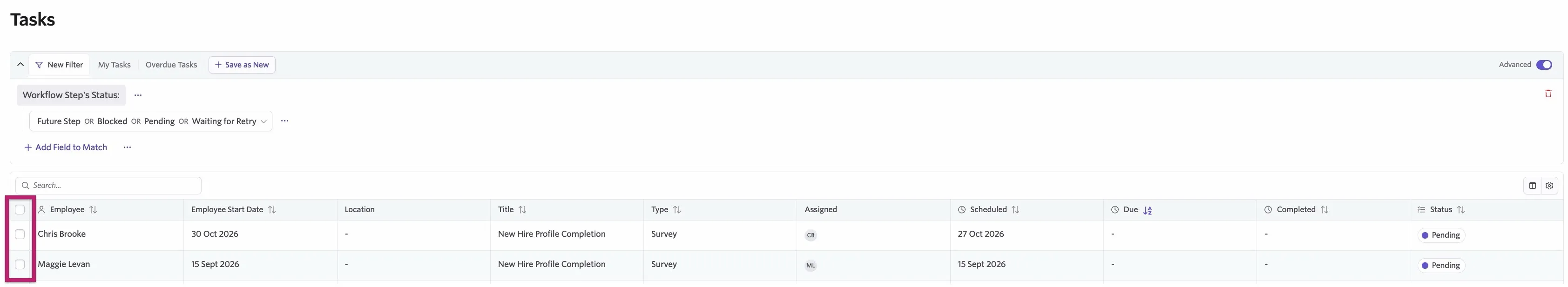Viewport: 1568px width, 287px height.
Task: Click Assigned column header
Action: (x=820, y=210)
